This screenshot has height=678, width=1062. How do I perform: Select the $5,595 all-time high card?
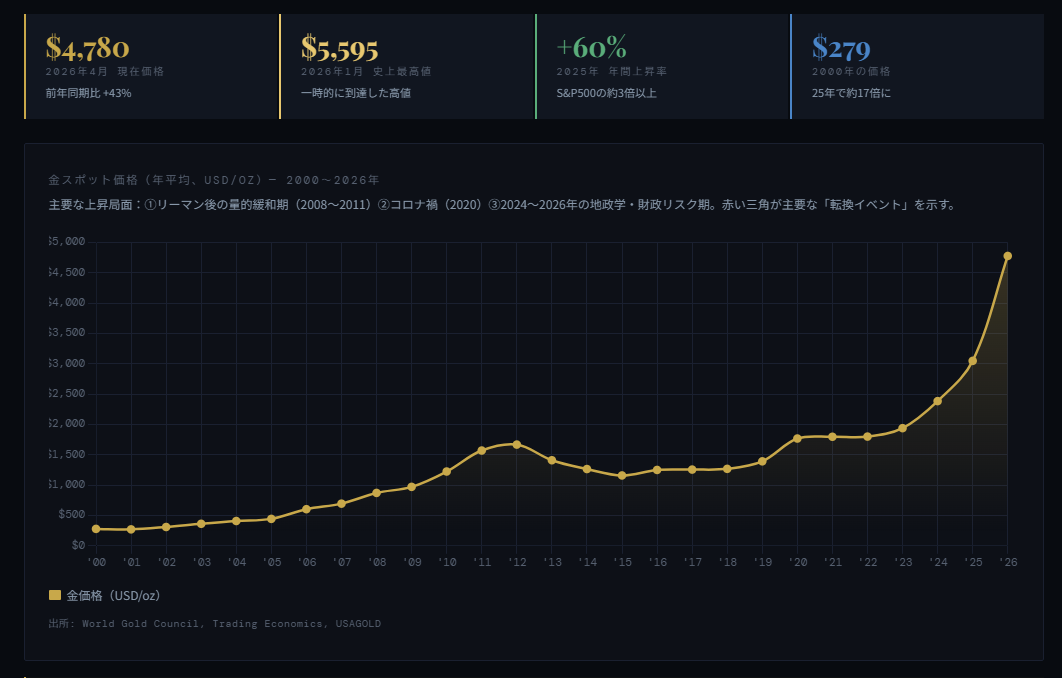pyautogui.click(x=407, y=67)
